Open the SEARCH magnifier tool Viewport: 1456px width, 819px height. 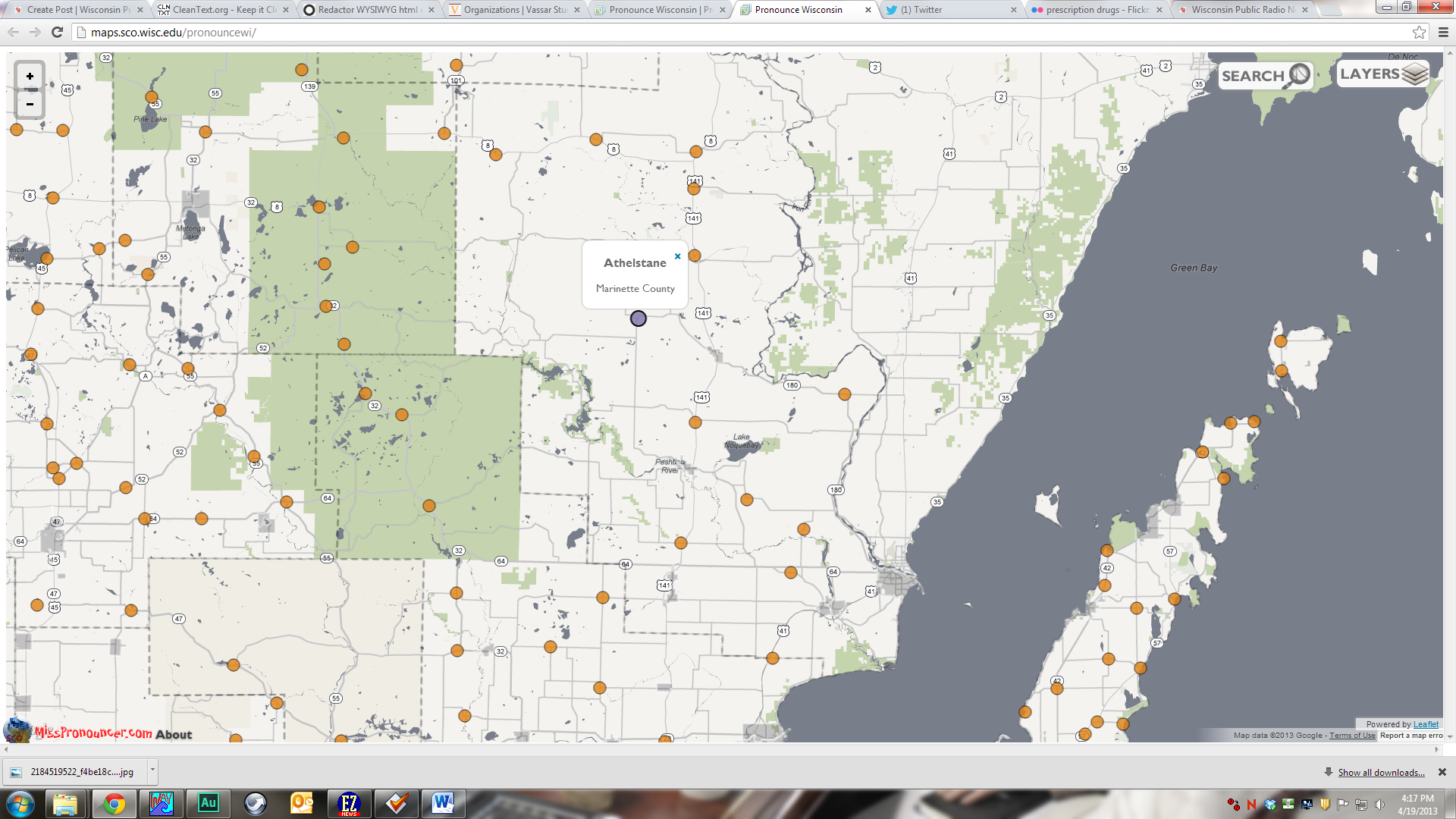(1265, 75)
